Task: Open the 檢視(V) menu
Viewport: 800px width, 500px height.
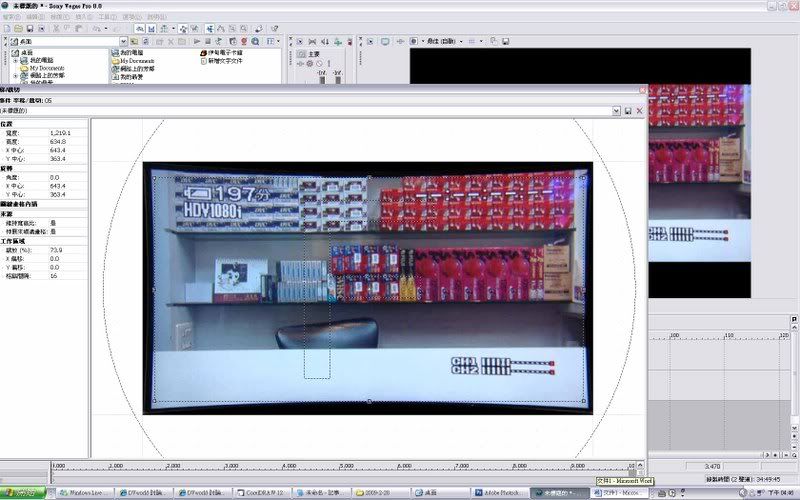Action: pos(60,17)
